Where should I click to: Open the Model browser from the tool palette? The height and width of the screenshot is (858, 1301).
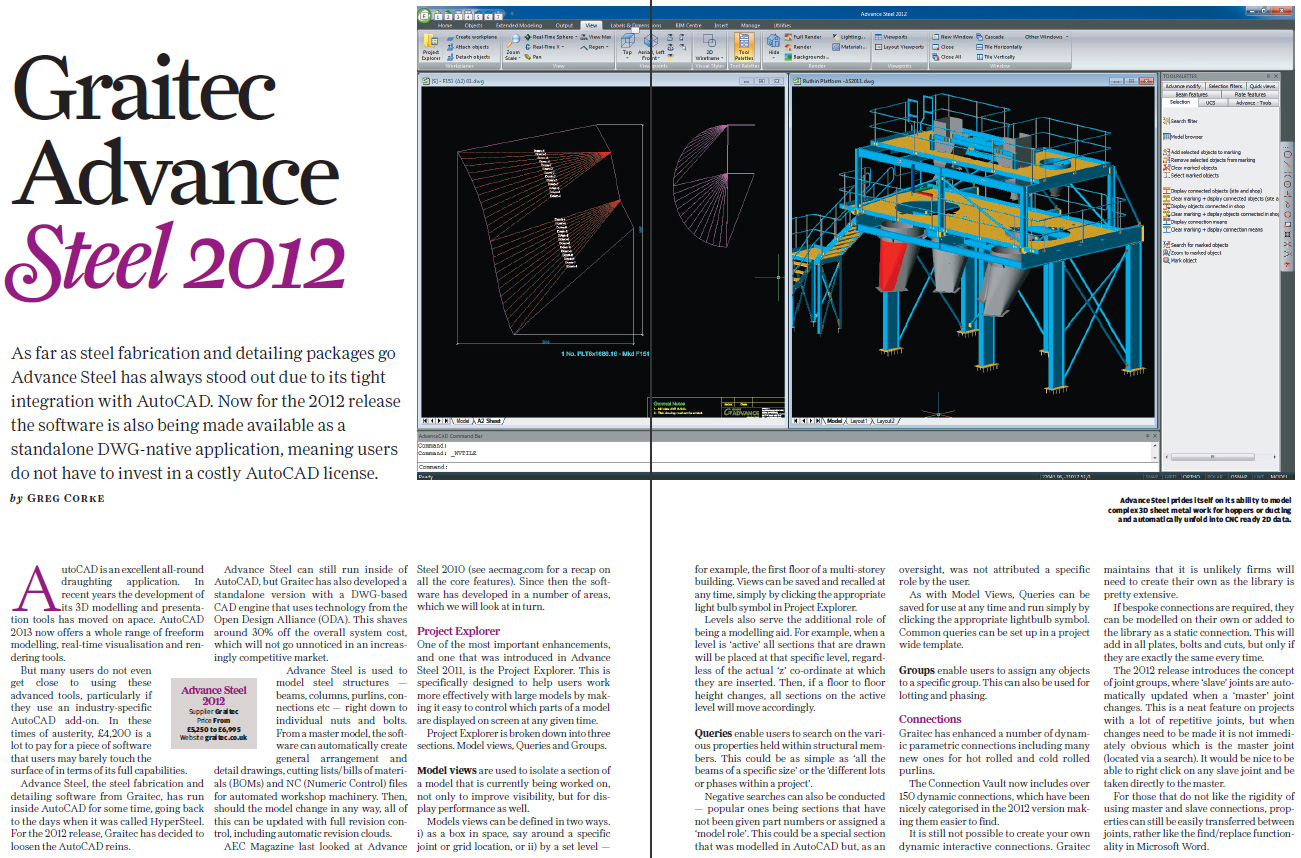point(1186,135)
